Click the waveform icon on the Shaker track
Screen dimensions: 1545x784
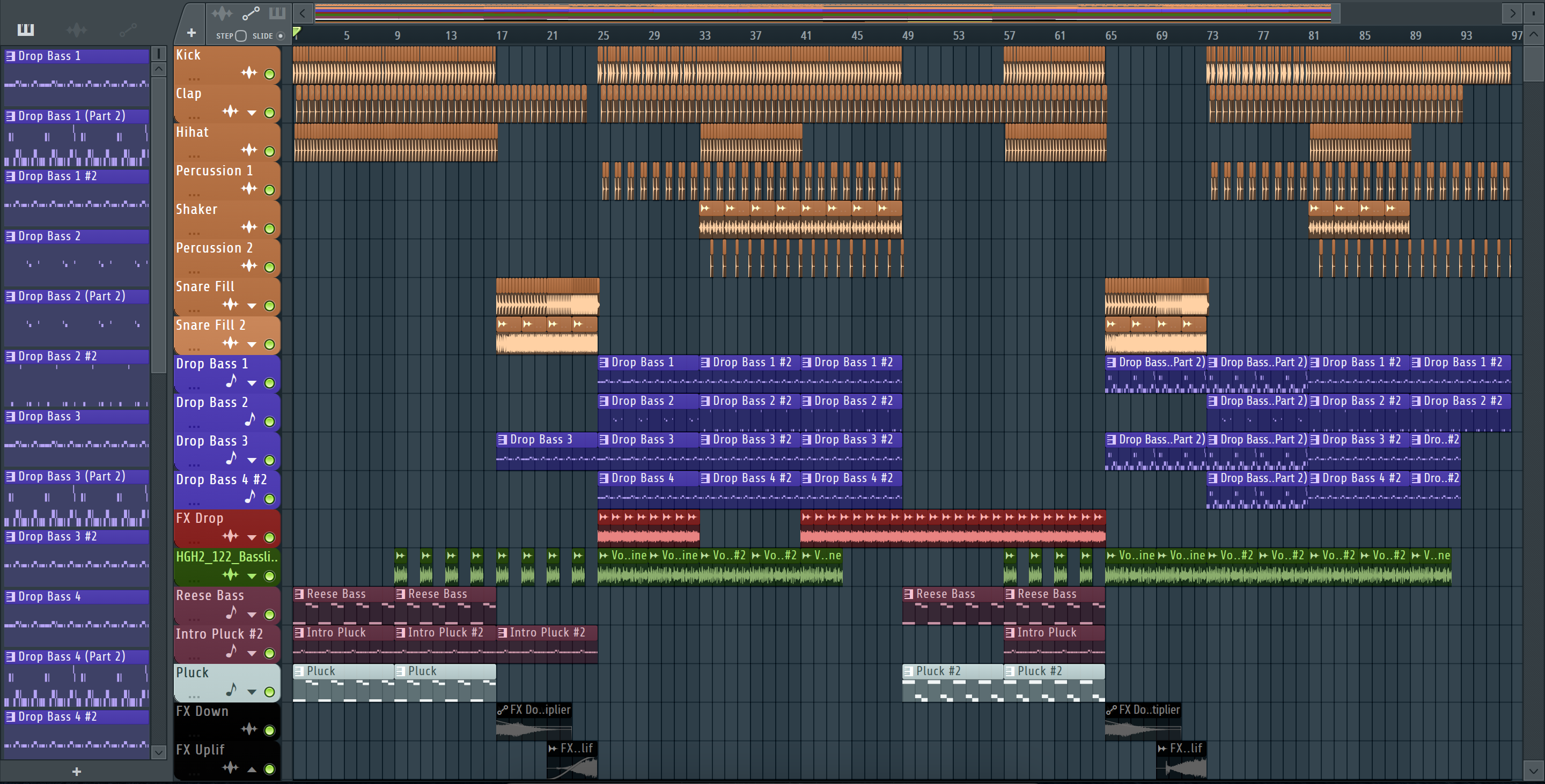(x=249, y=227)
